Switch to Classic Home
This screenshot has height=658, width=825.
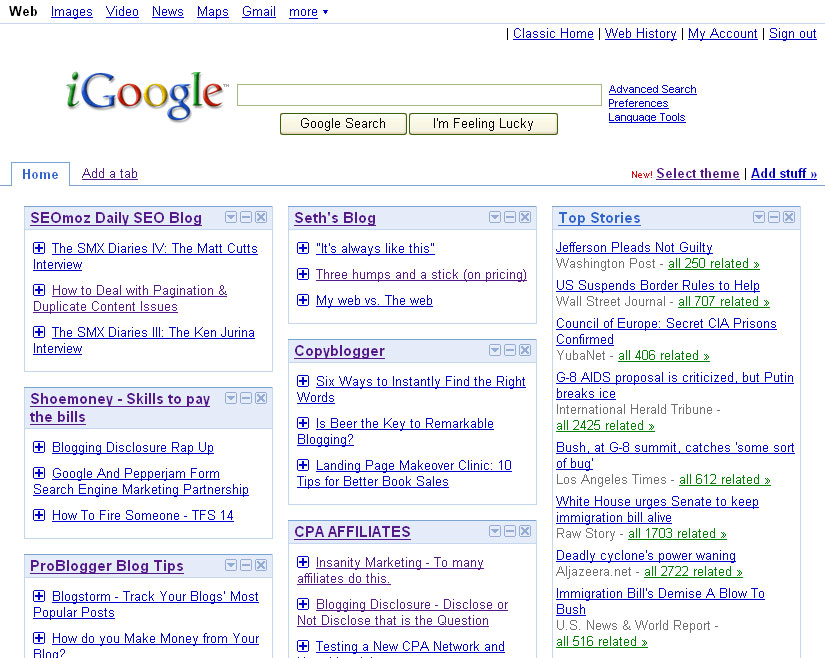coord(554,34)
